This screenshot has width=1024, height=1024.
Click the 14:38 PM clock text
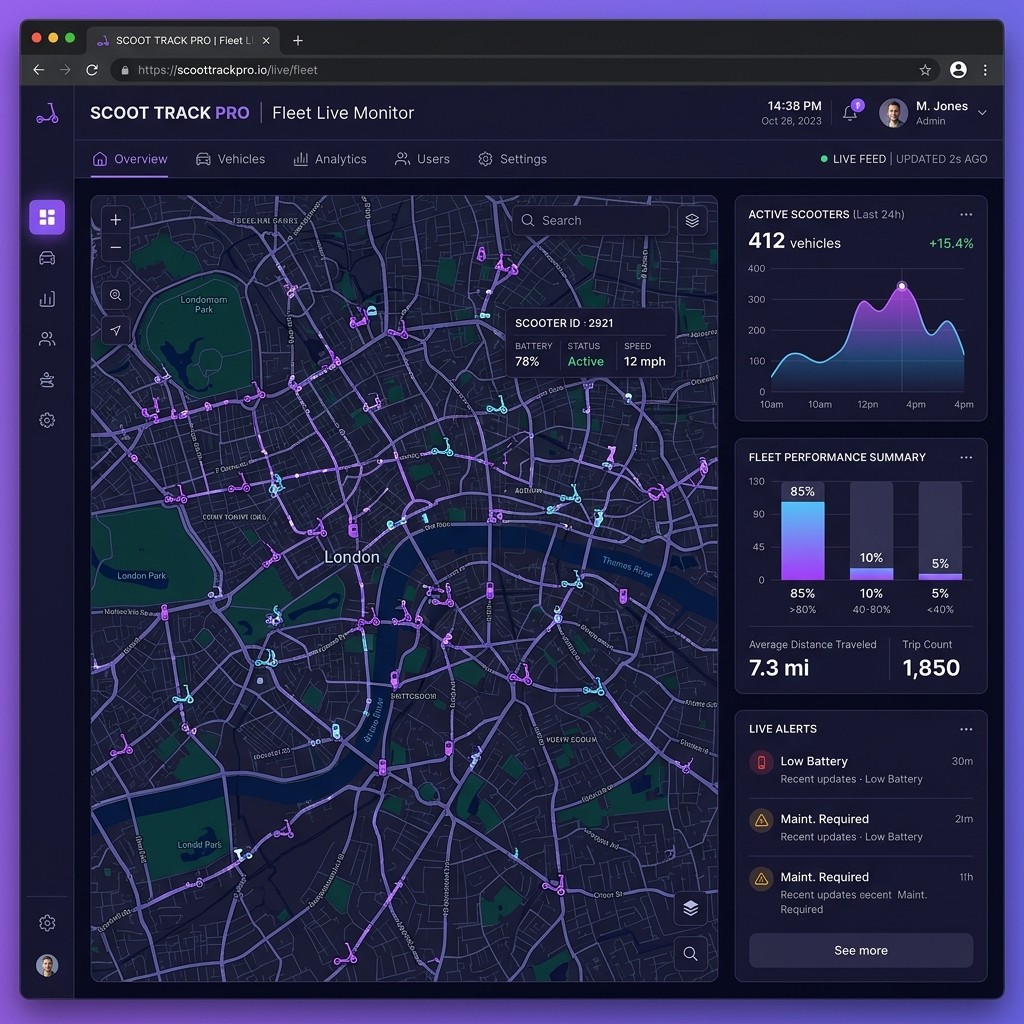(x=794, y=106)
